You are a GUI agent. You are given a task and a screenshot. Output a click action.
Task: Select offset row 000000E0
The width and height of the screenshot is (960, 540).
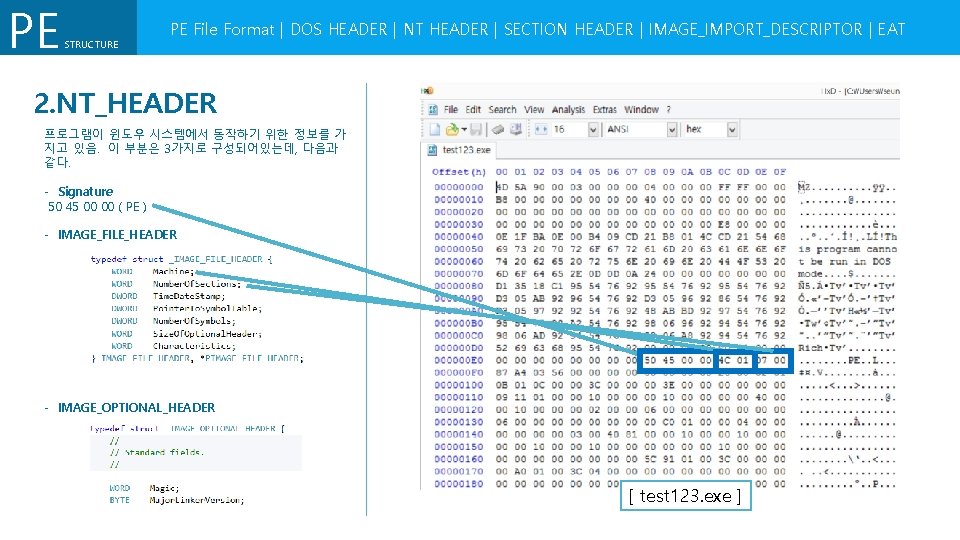[x=459, y=360]
